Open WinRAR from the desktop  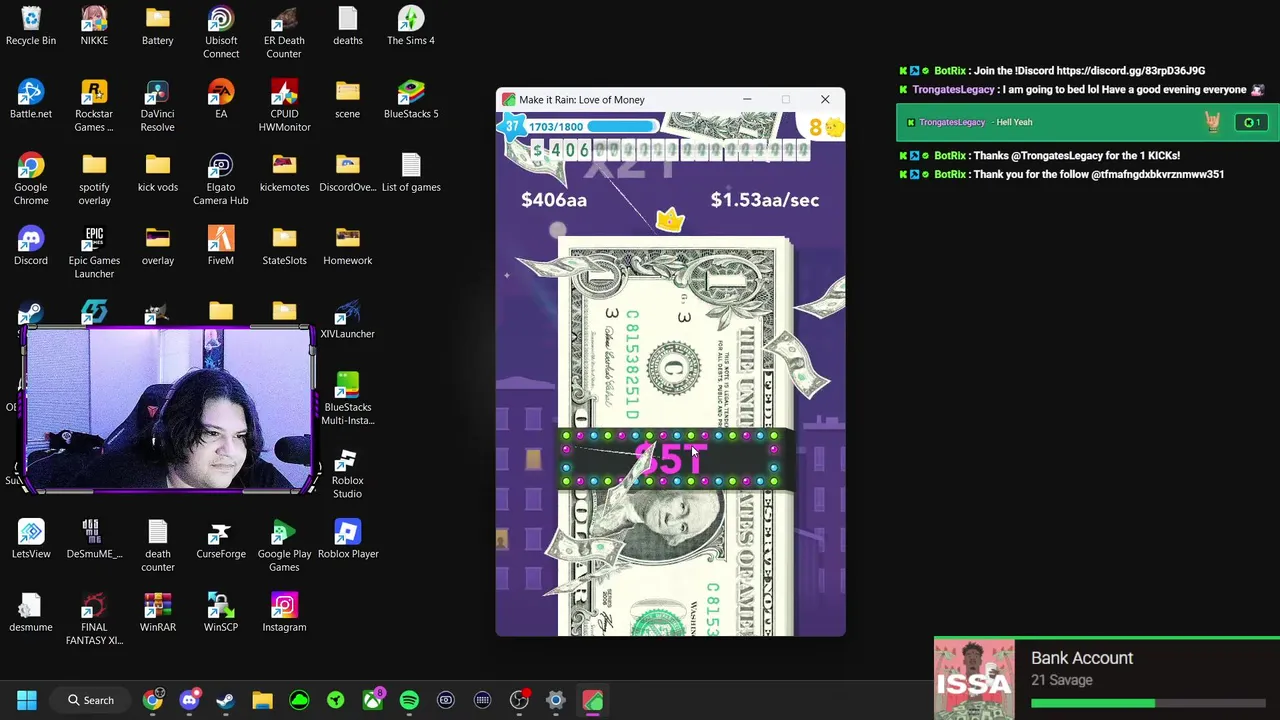coord(157,612)
